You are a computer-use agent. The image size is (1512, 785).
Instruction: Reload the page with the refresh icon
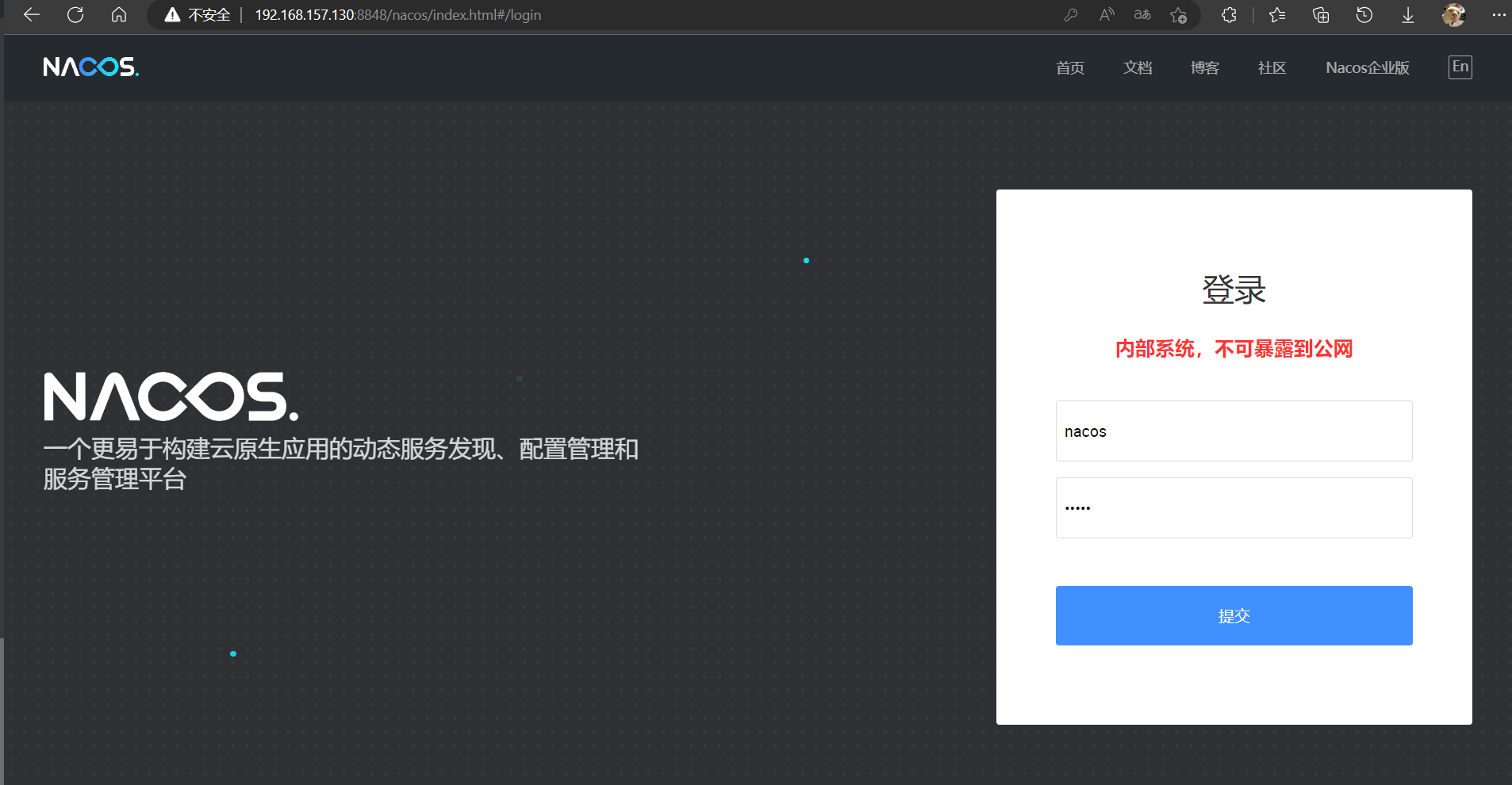point(75,15)
